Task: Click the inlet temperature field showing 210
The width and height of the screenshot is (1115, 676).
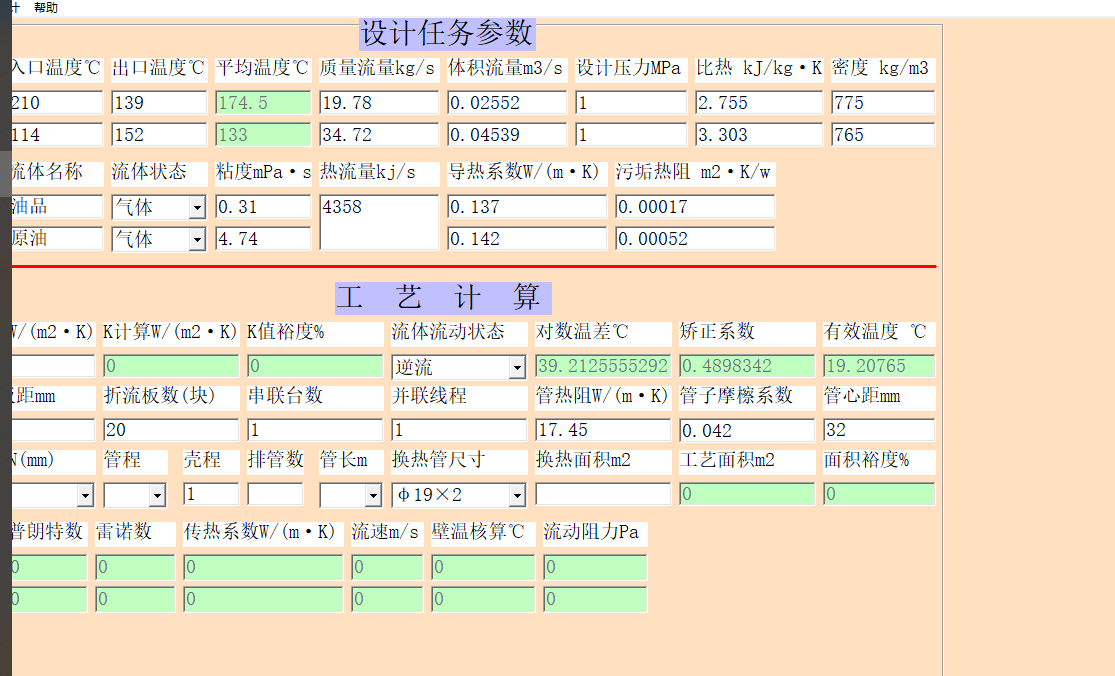Action: click(x=50, y=102)
